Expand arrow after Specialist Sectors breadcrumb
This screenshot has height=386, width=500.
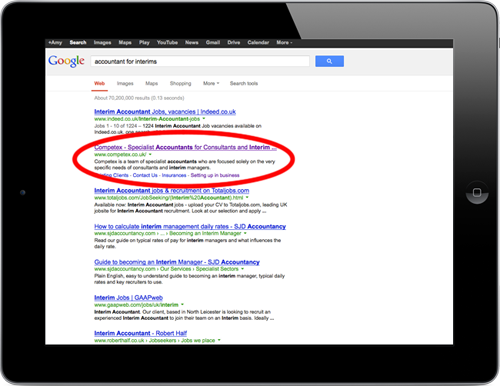click(242, 269)
